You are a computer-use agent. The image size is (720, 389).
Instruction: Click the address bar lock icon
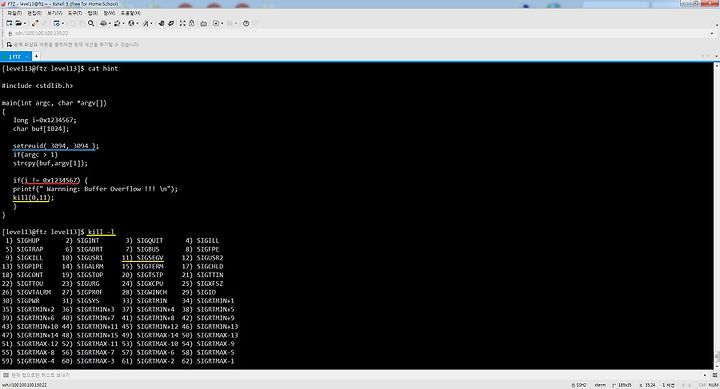[10, 33]
